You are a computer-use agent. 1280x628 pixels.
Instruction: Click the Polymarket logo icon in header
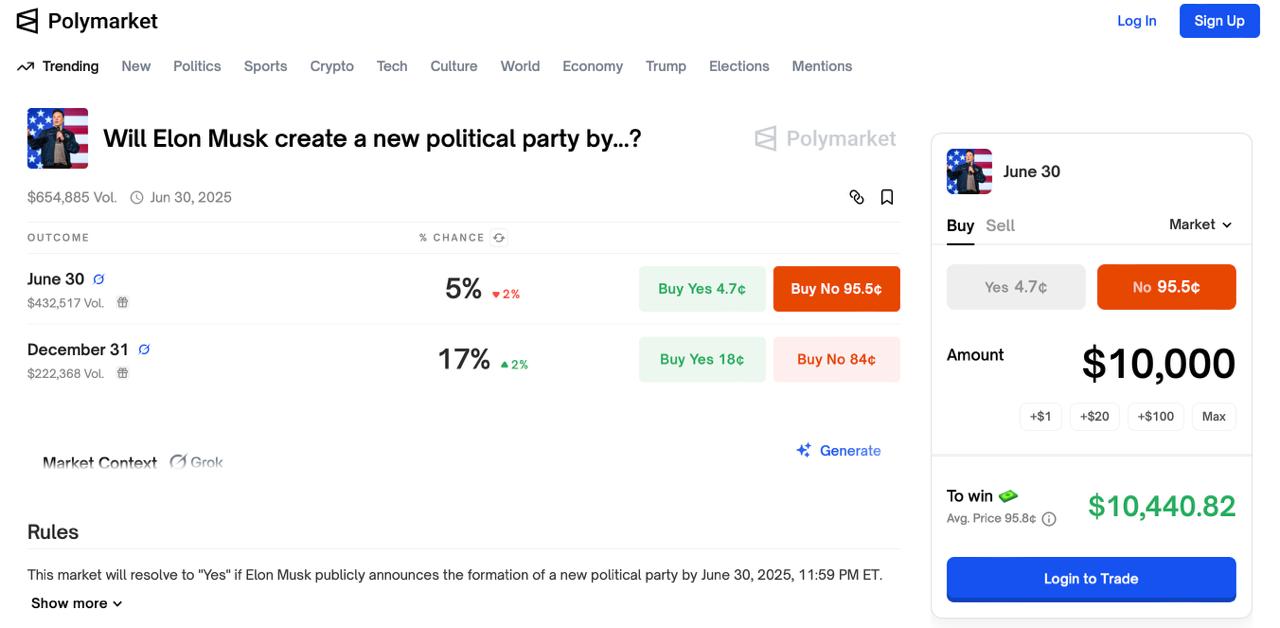[27, 21]
